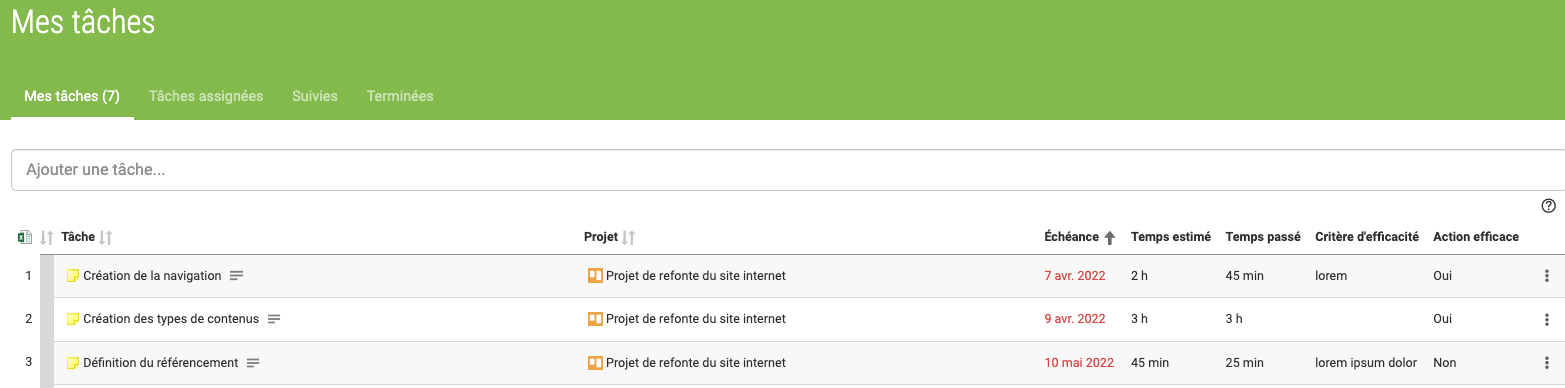
Task: Switch to the Terminées tab
Action: pos(400,96)
